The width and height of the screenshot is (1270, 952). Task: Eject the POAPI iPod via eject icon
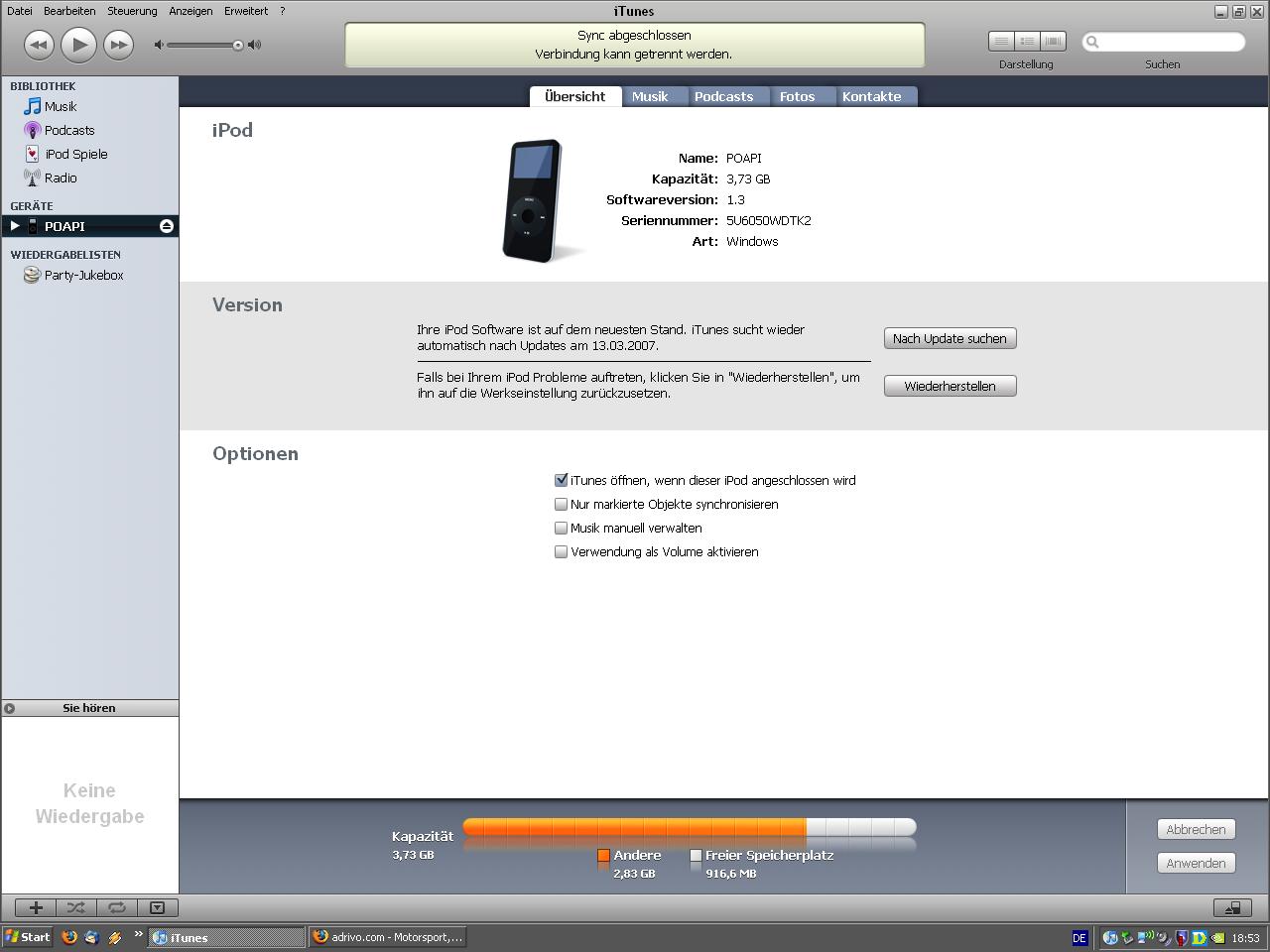coord(167,226)
